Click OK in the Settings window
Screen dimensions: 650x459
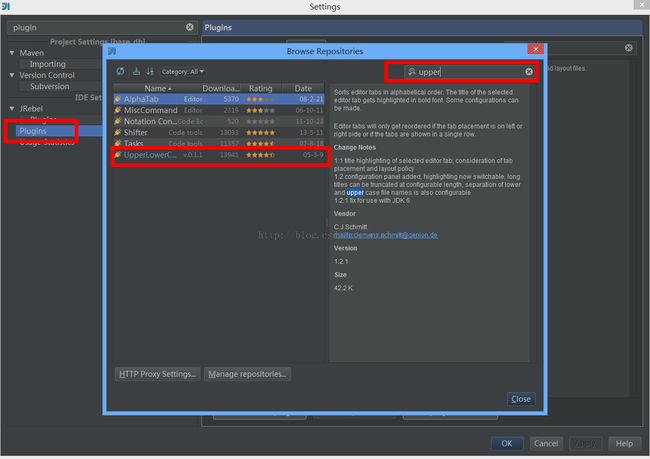pyautogui.click(x=507, y=444)
